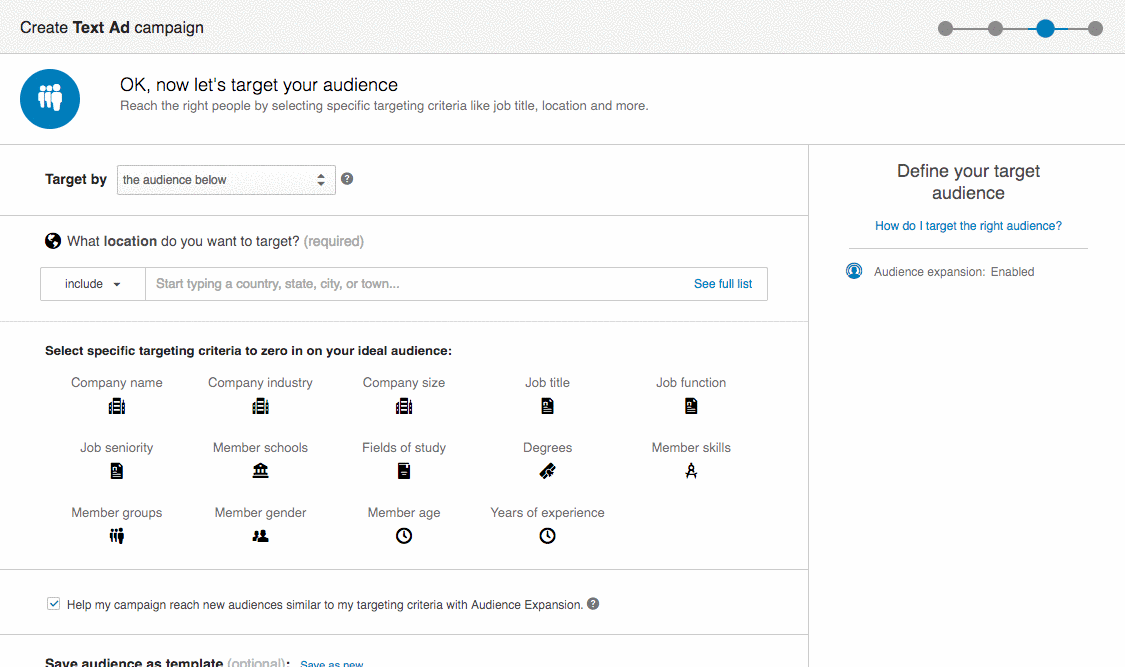1125x667 pixels.
Task: Open the Job function targeting criteria
Action: tap(691, 406)
